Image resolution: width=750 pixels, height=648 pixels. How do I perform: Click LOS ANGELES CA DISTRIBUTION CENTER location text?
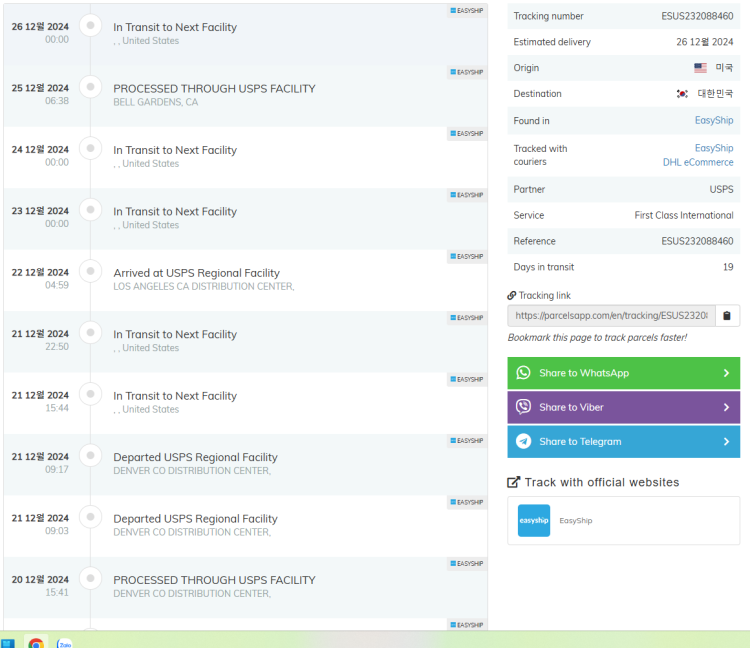click(x=204, y=286)
